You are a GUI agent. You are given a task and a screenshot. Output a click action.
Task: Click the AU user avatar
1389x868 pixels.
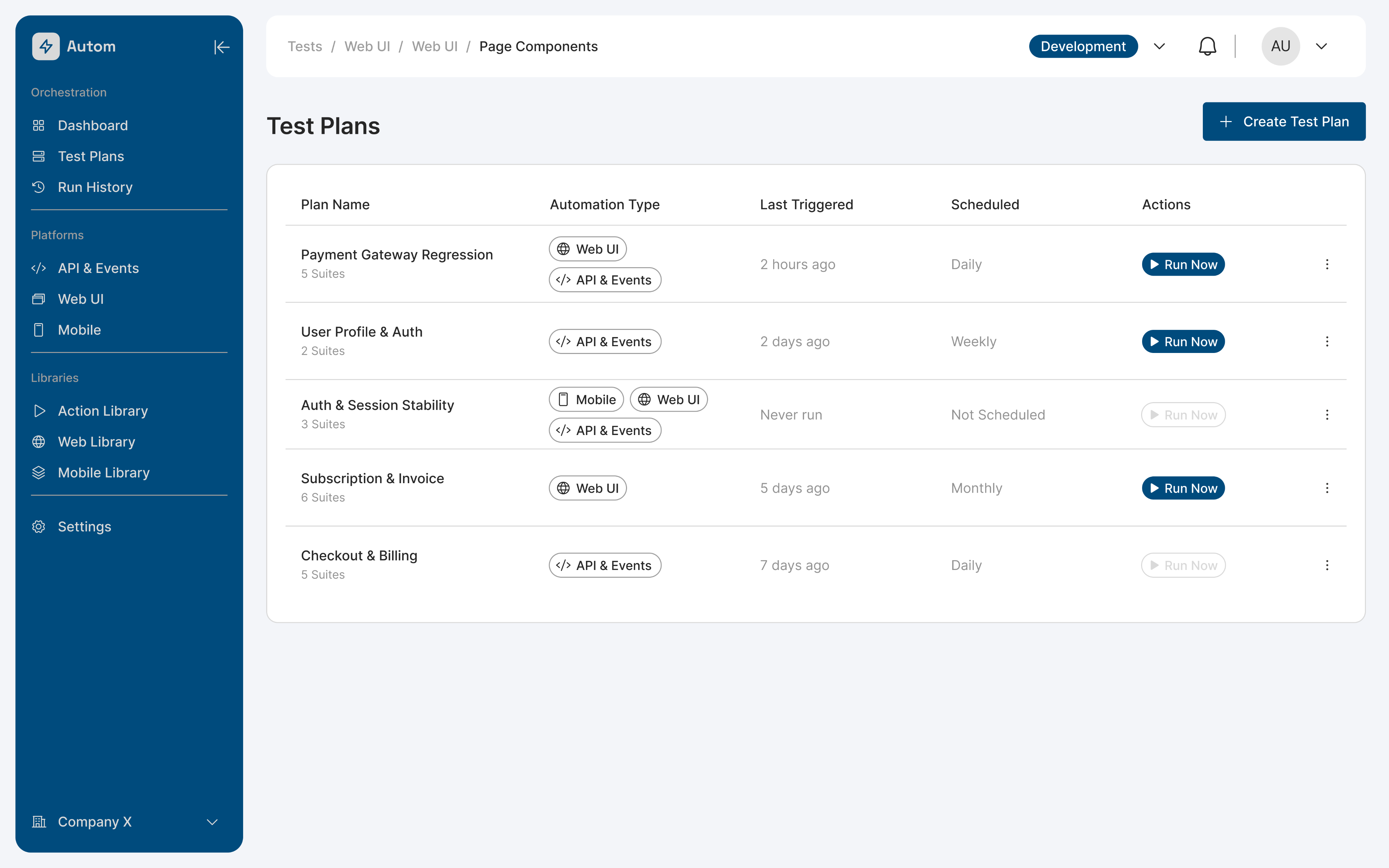coord(1280,46)
